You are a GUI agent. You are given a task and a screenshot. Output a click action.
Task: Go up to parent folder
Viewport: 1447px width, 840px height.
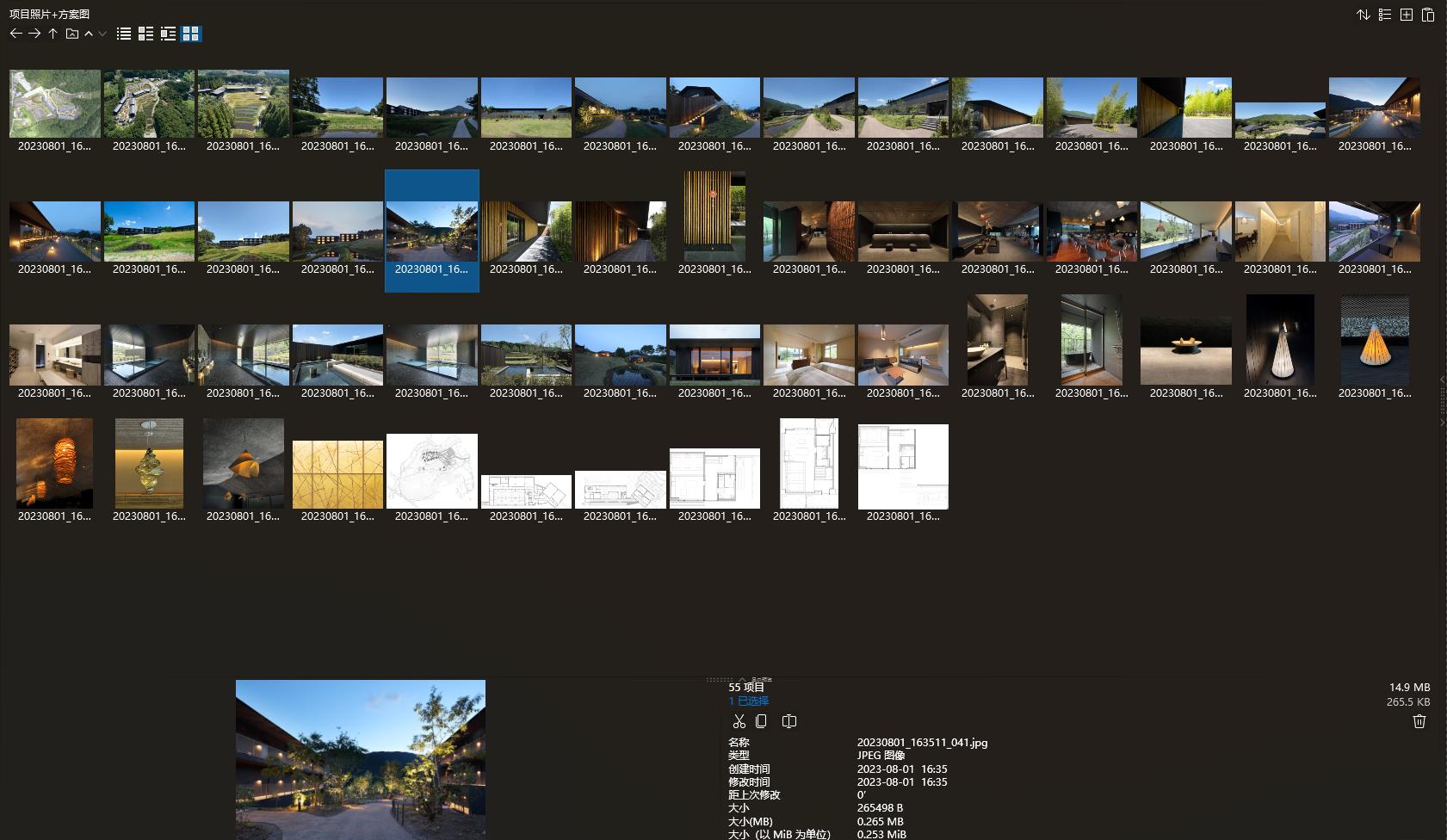click(53, 34)
